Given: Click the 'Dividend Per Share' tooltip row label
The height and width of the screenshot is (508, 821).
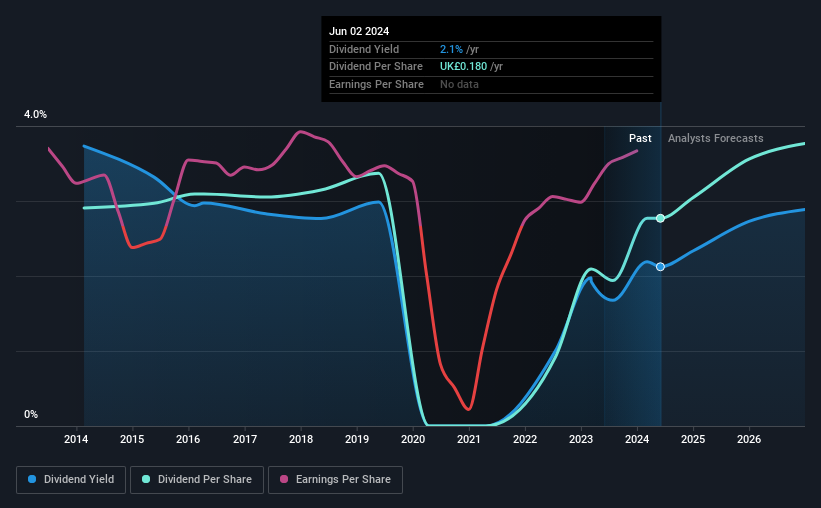Looking at the screenshot, I should point(375,67).
